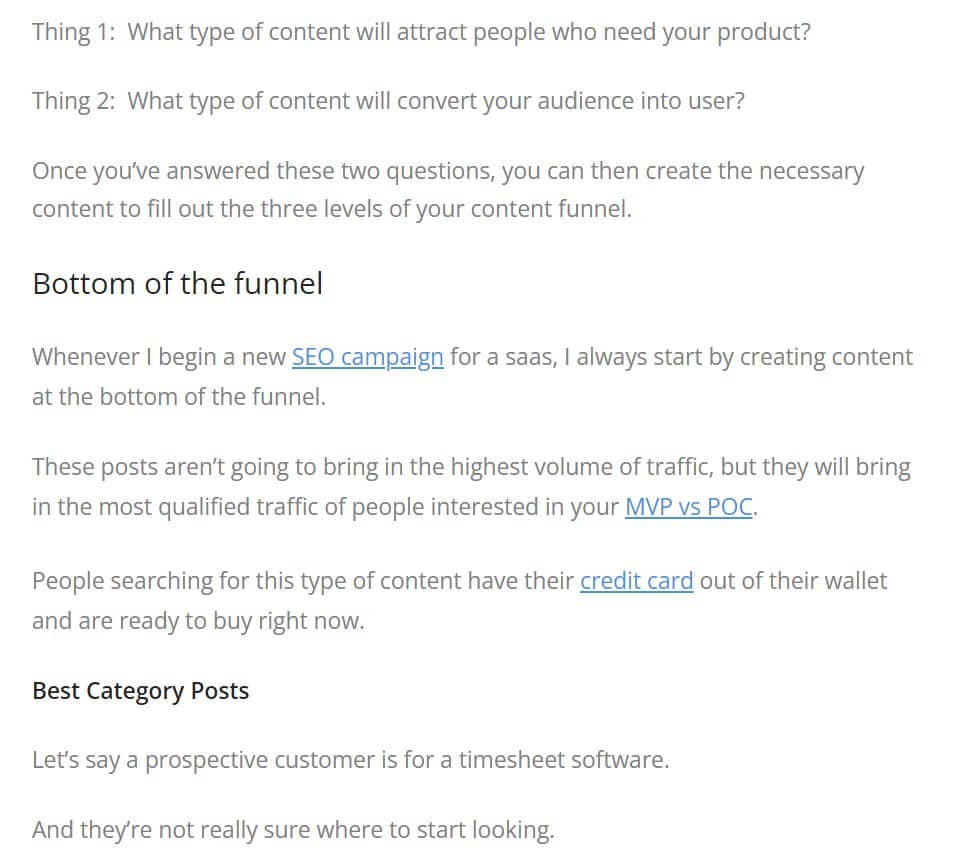Screen dimensions: 958x865
Task: Click the 'Best Category Posts' subheading
Action: pyautogui.click(x=140, y=691)
